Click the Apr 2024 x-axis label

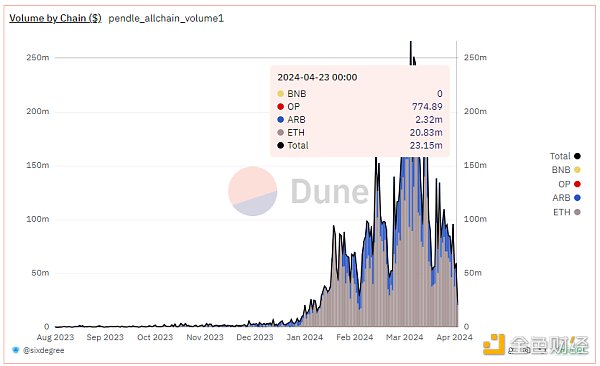[454, 337]
